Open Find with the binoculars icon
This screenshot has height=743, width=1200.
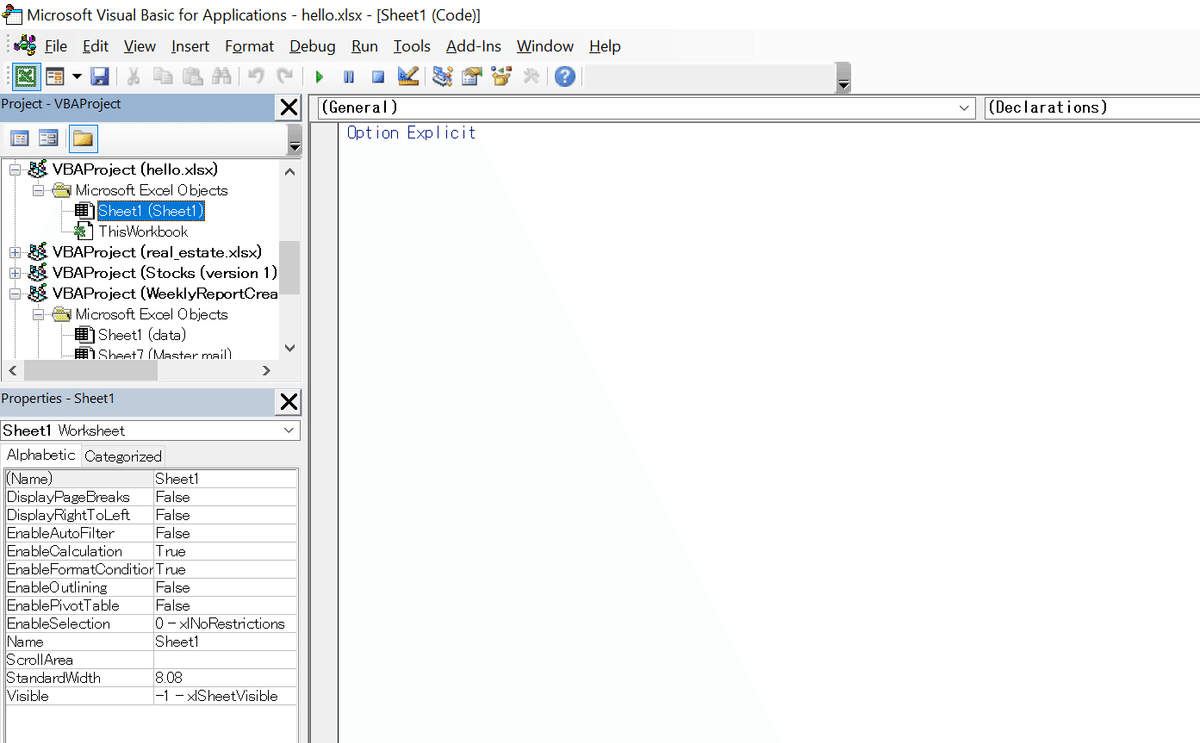pos(221,76)
